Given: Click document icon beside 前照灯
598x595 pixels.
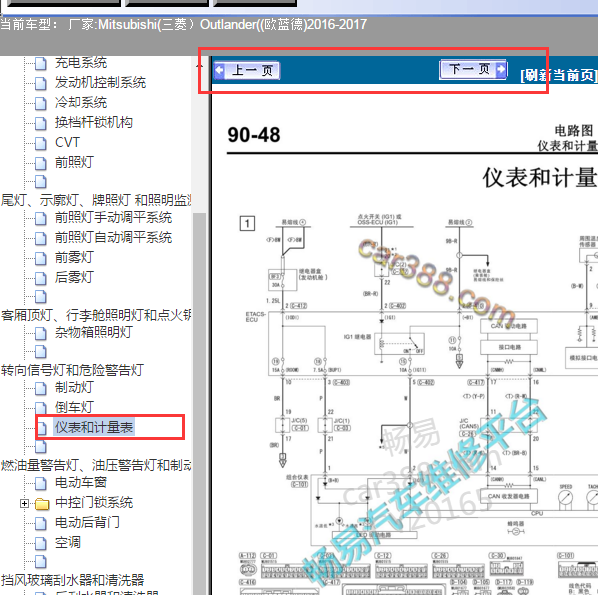Looking at the screenshot, I should (41, 163).
